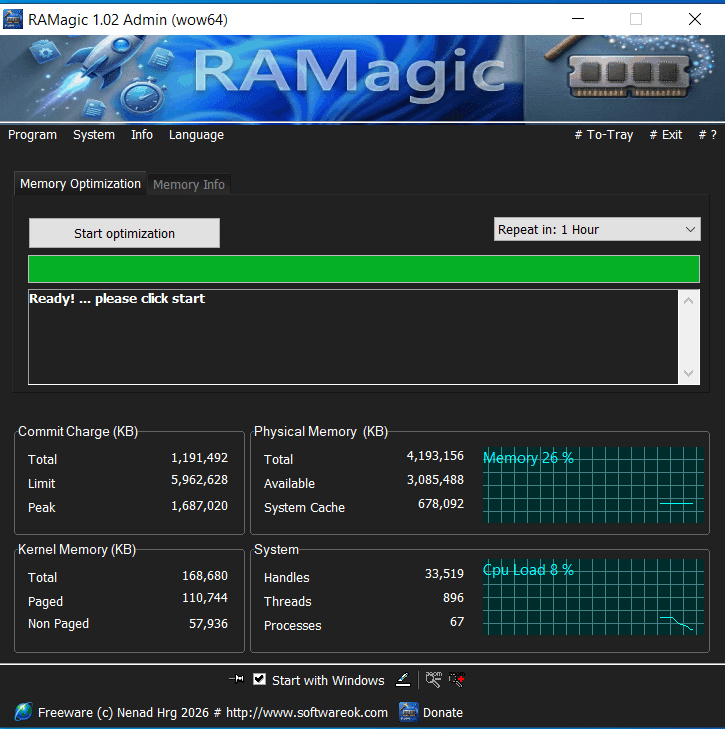Click Kernel Memory Total value 168,680
The width and height of the screenshot is (725, 729).
coord(205,576)
